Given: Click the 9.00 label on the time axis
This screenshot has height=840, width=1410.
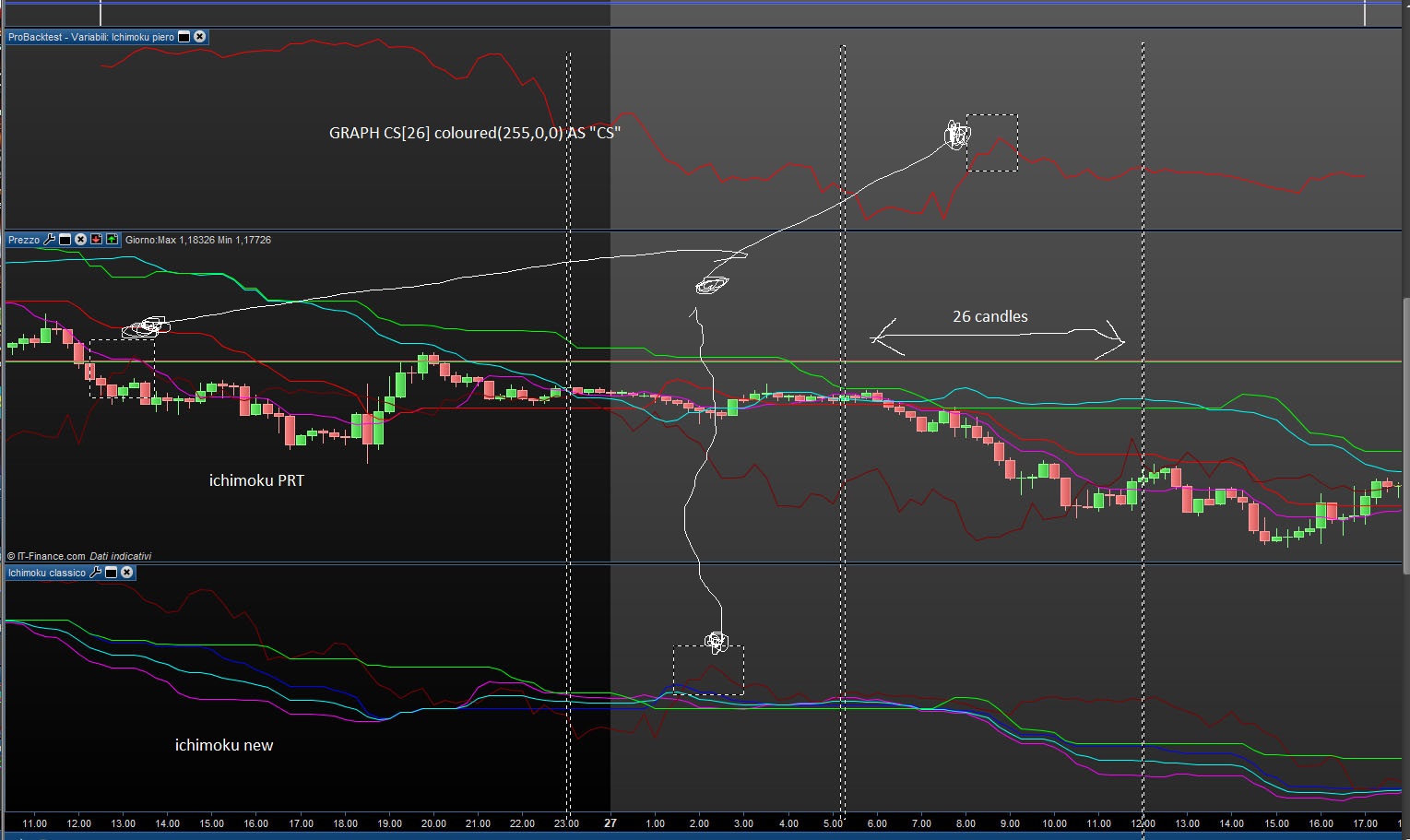Looking at the screenshot, I should tap(1010, 823).
